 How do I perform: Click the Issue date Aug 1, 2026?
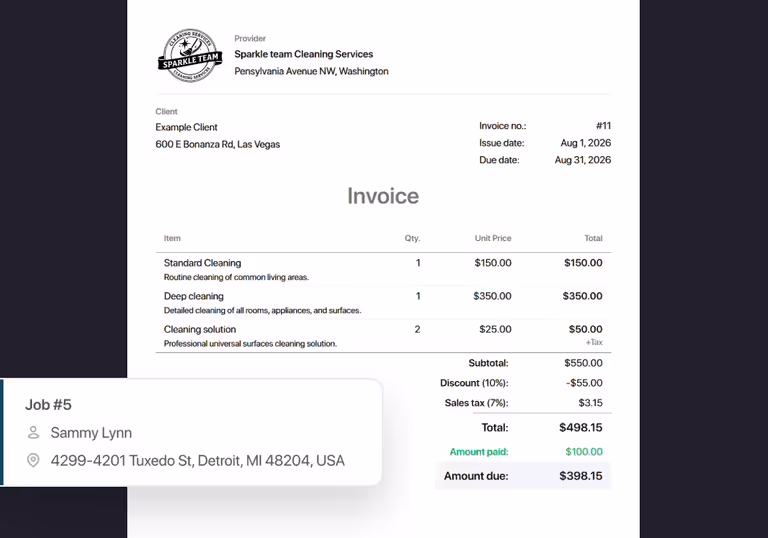[586, 143]
